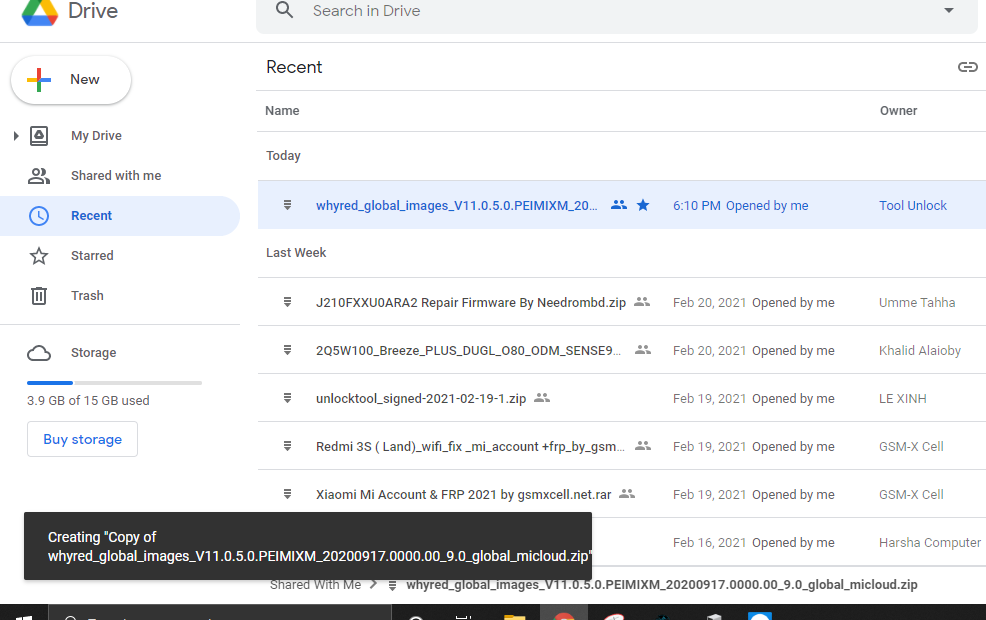Select the whyred_global_images_V11.0.5.0 file
The height and width of the screenshot is (620, 986).
(x=457, y=206)
